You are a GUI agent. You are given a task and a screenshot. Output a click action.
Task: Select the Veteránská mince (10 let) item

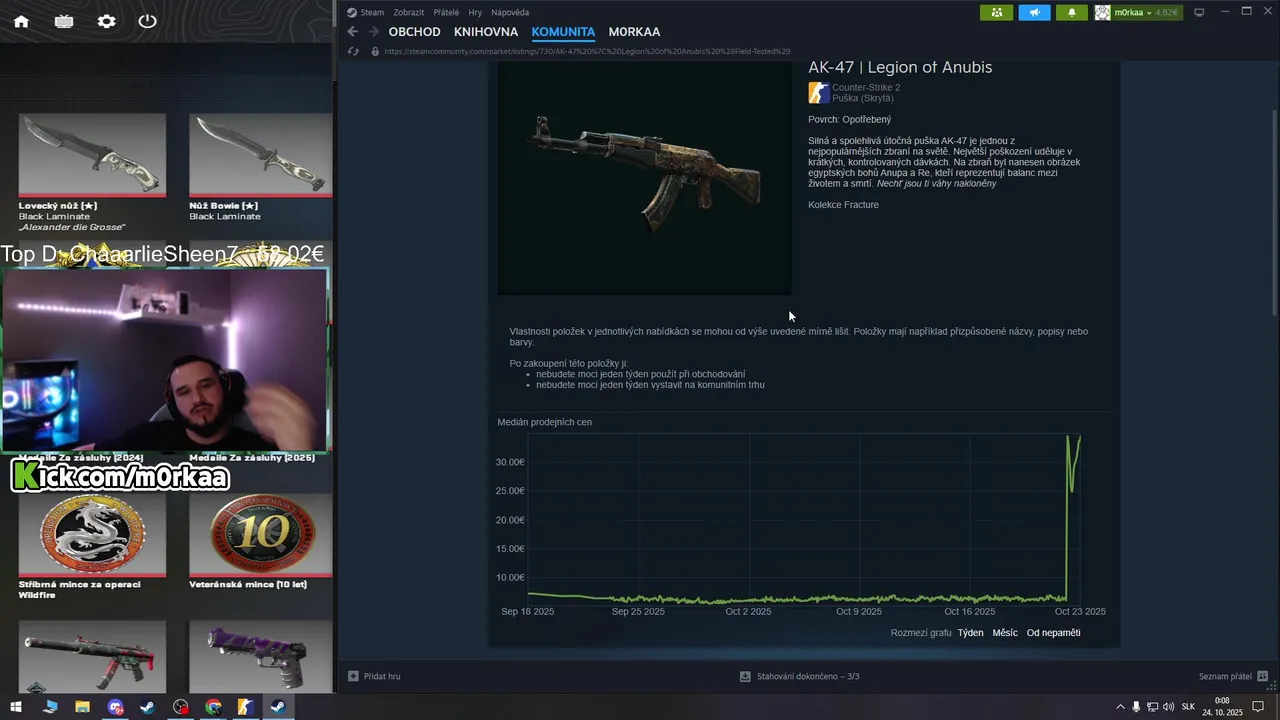click(x=260, y=542)
